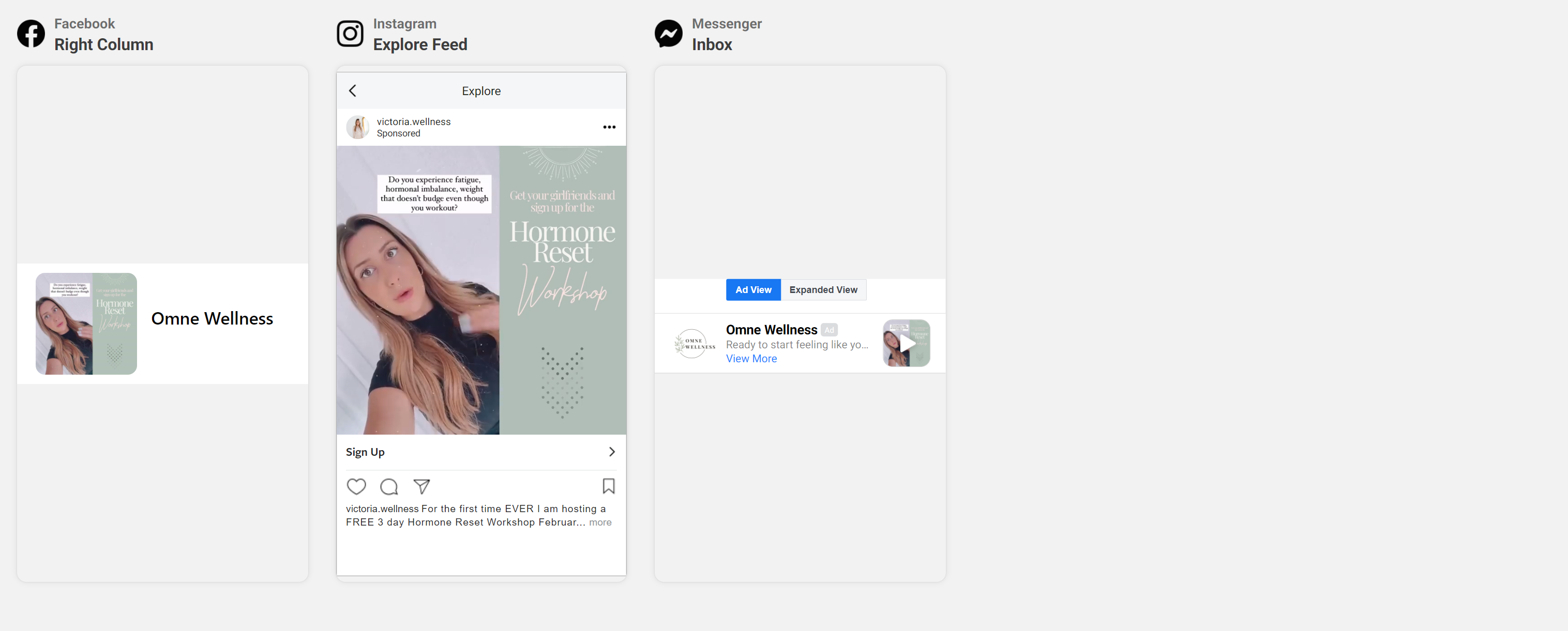Go back using Explore back arrow
The width and height of the screenshot is (1568, 631).
click(352, 90)
